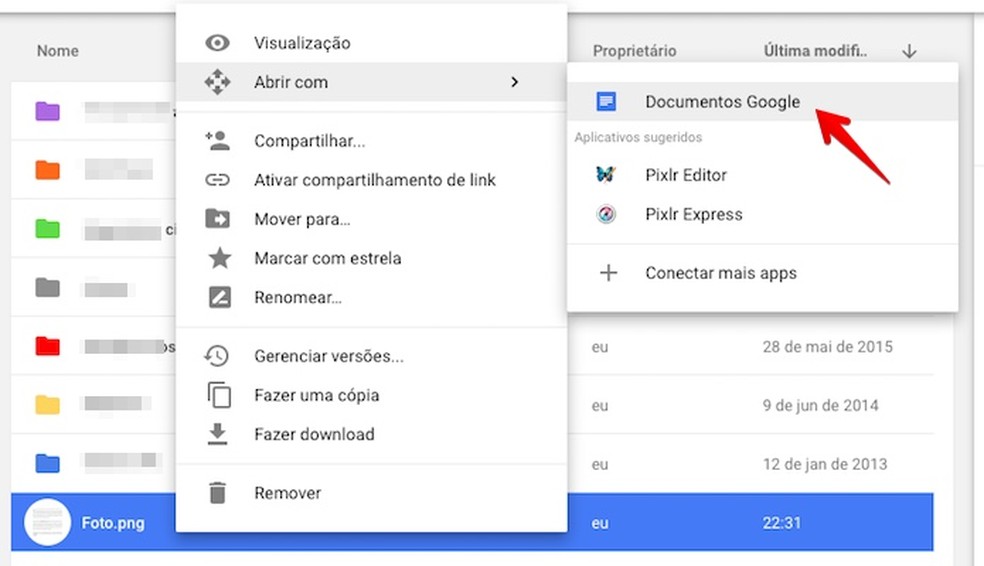The height and width of the screenshot is (566, 984).
Task: Click the purple folder icon
Action: (47, 111)
